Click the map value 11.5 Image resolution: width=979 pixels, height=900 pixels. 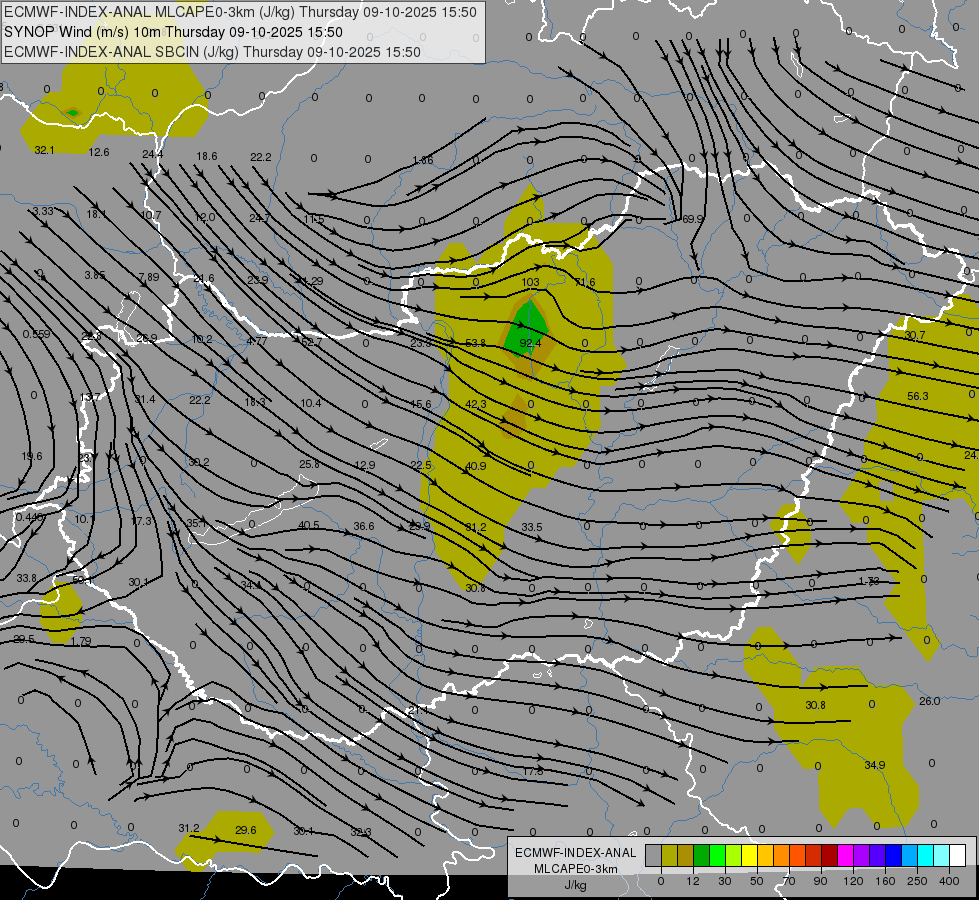tap(314, 219)
